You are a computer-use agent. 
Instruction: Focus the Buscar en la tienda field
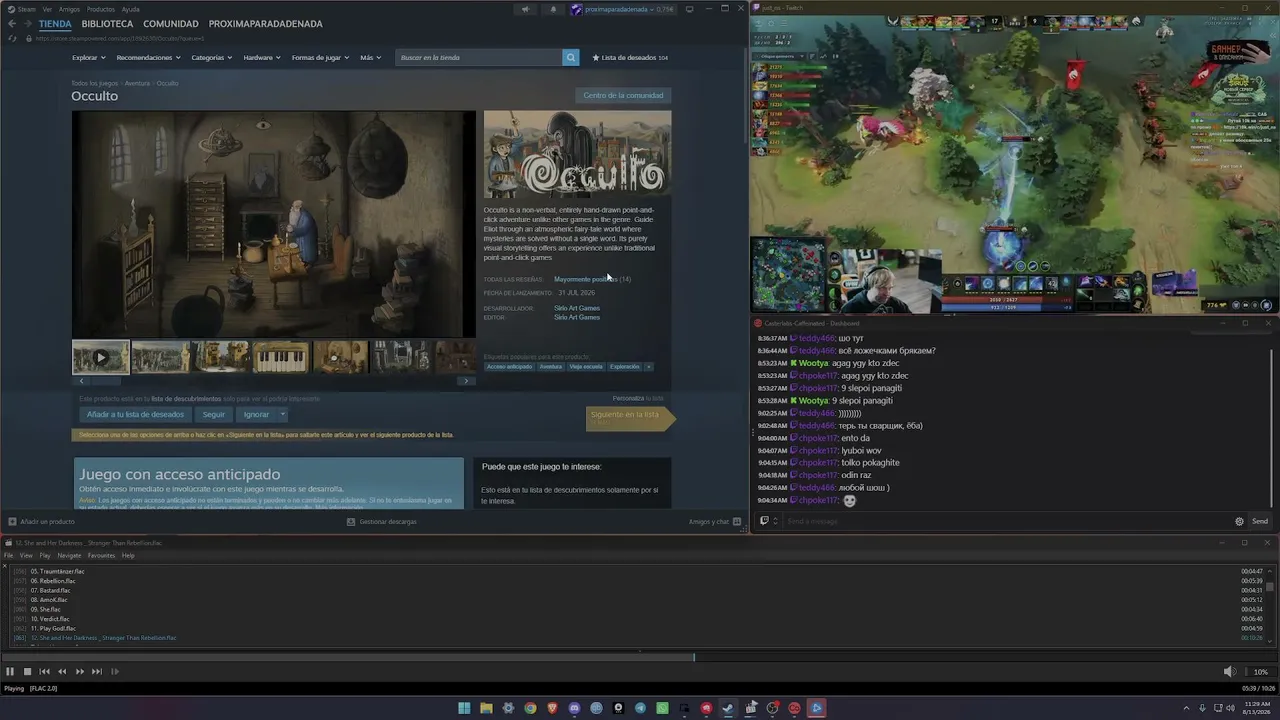point(479,57)
